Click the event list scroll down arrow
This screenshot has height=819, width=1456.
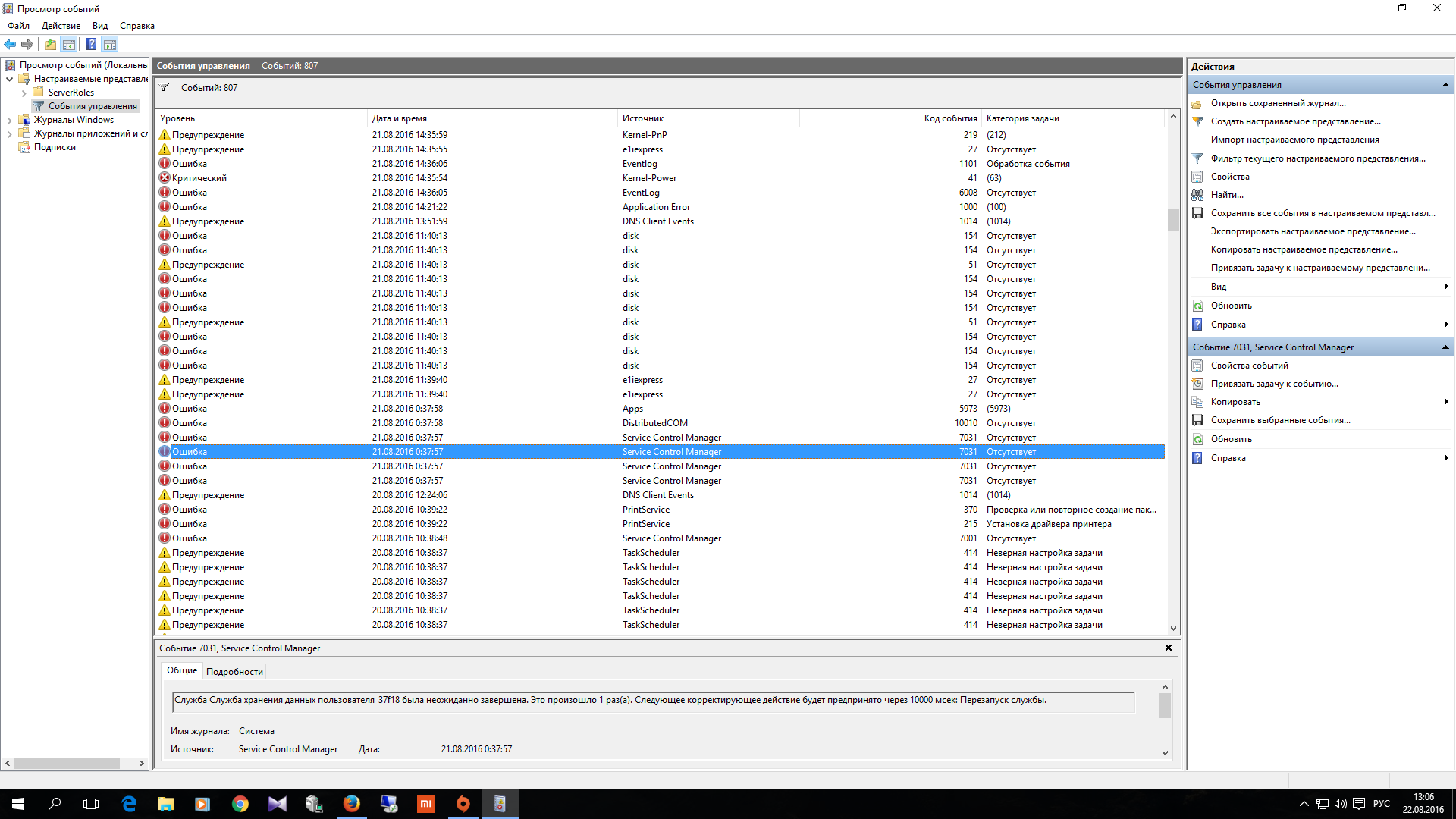click(1173, 628)
